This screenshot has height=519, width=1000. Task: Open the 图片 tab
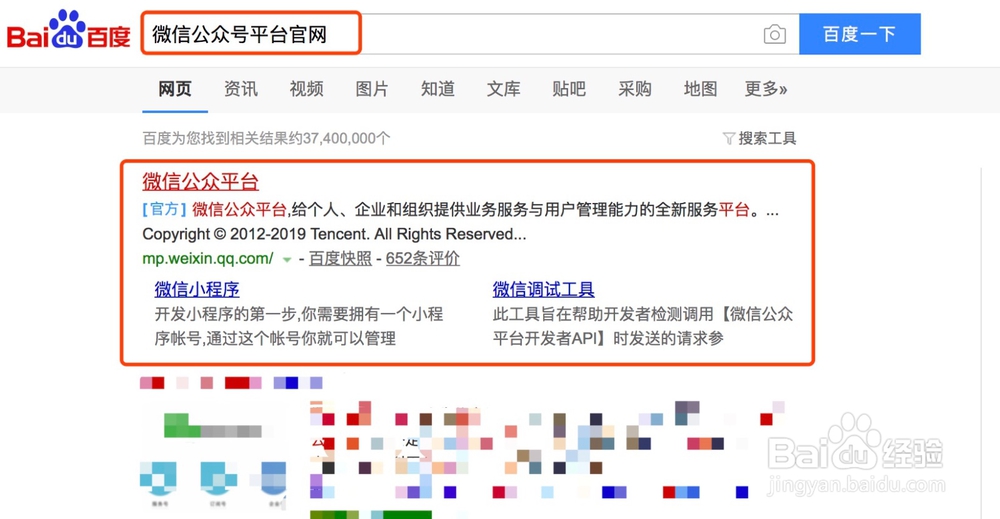pyautogui.click(x=372, y=89)
